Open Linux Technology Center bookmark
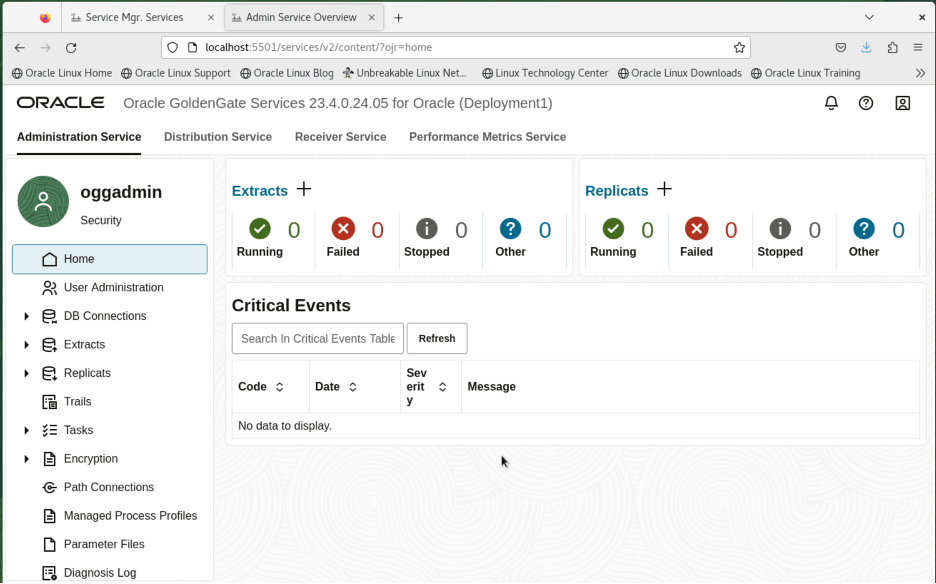The height and width of the screenshot is (584, 936). [544, 73]
